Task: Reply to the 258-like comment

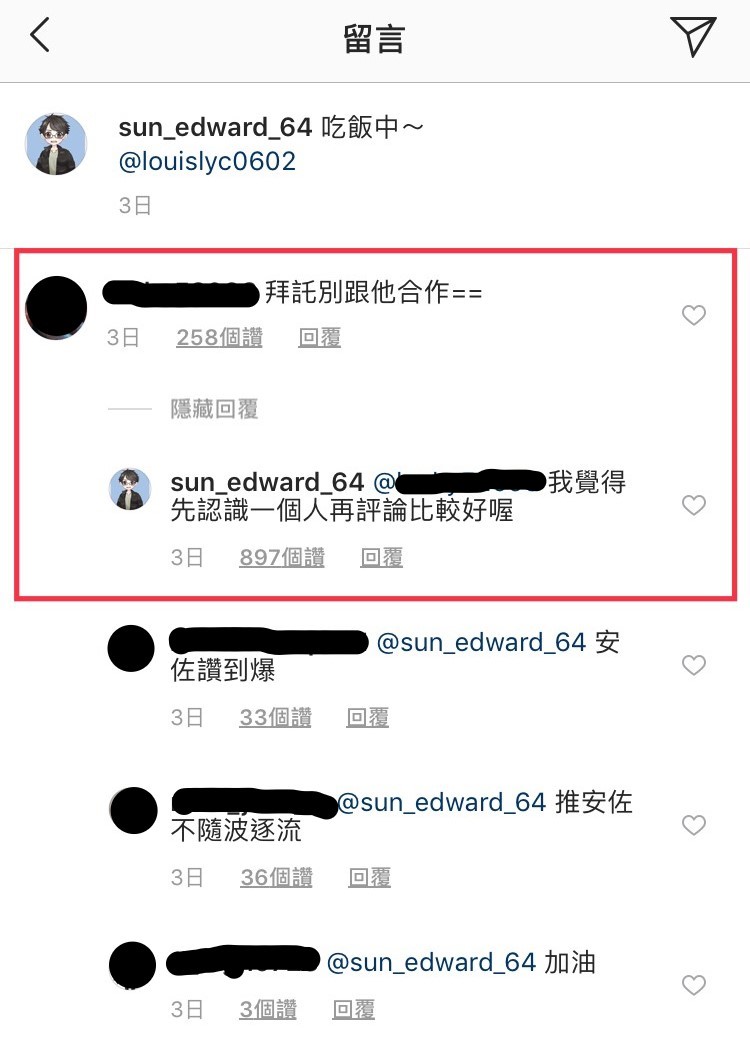Action: (320, 337)
